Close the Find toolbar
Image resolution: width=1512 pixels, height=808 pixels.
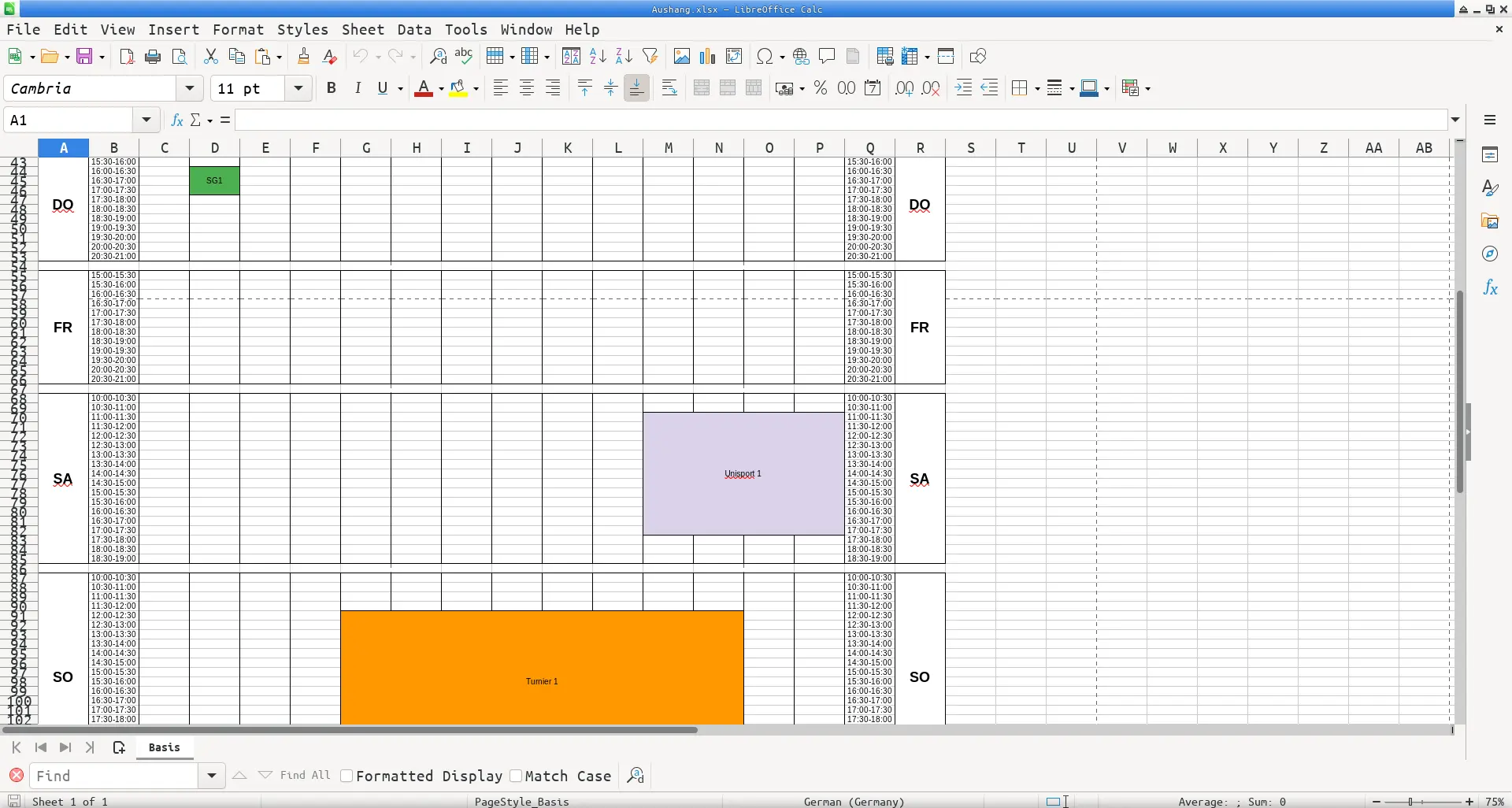[16, 776]
